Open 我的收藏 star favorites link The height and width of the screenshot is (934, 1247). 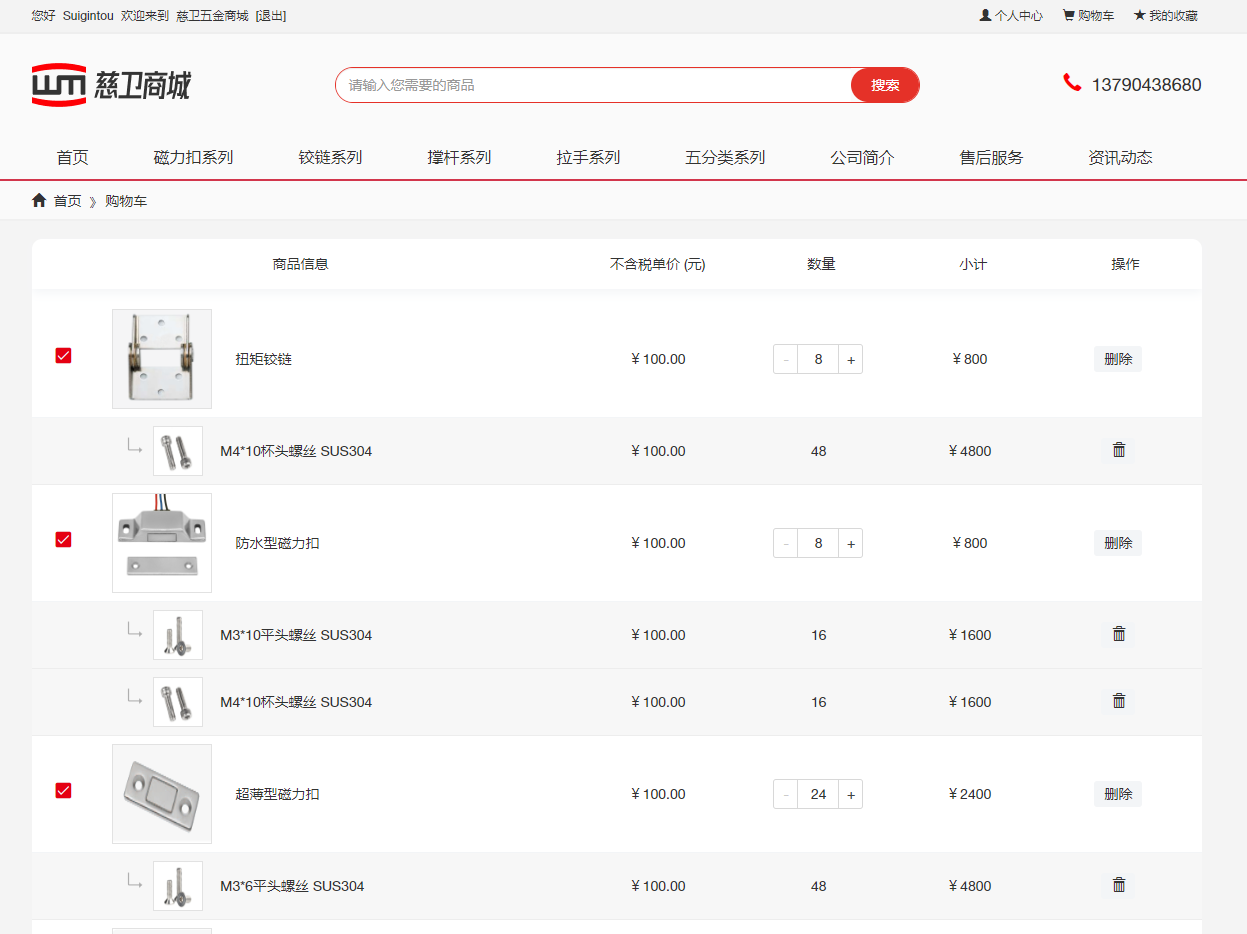[x=1139, y=16]
